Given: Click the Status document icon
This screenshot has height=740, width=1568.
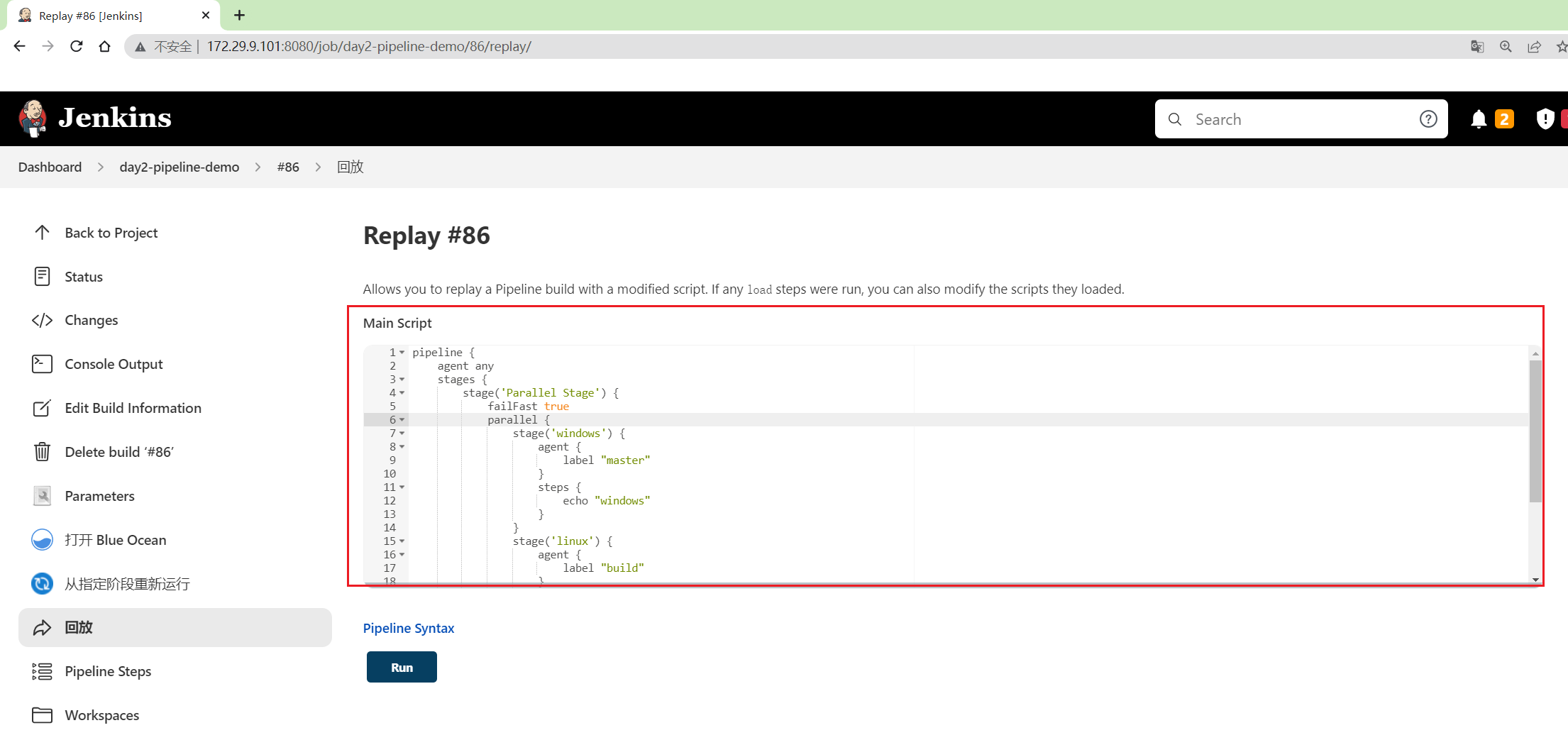Looking at the screenshot, I should tap(42, 277).
